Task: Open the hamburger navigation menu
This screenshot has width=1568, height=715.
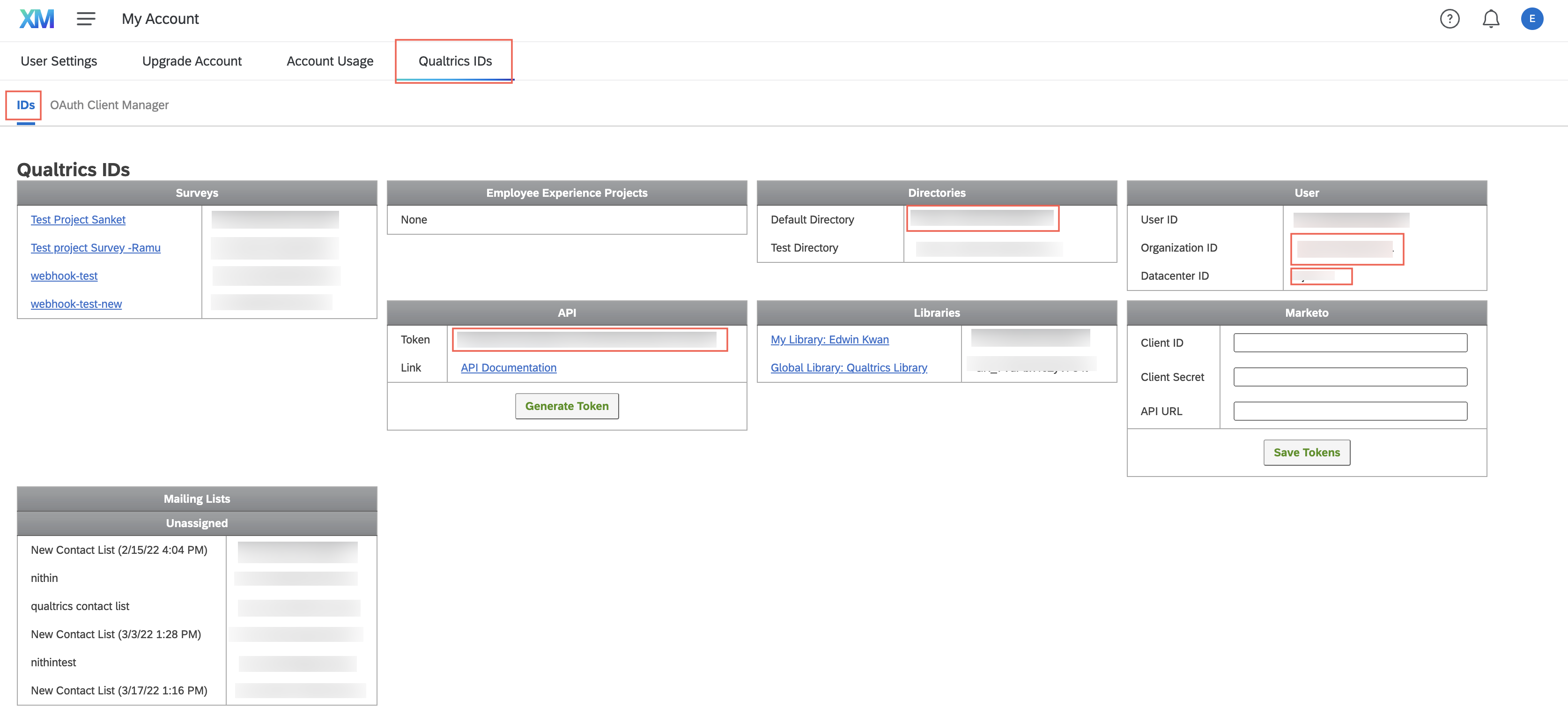Action: click(86, 19)
